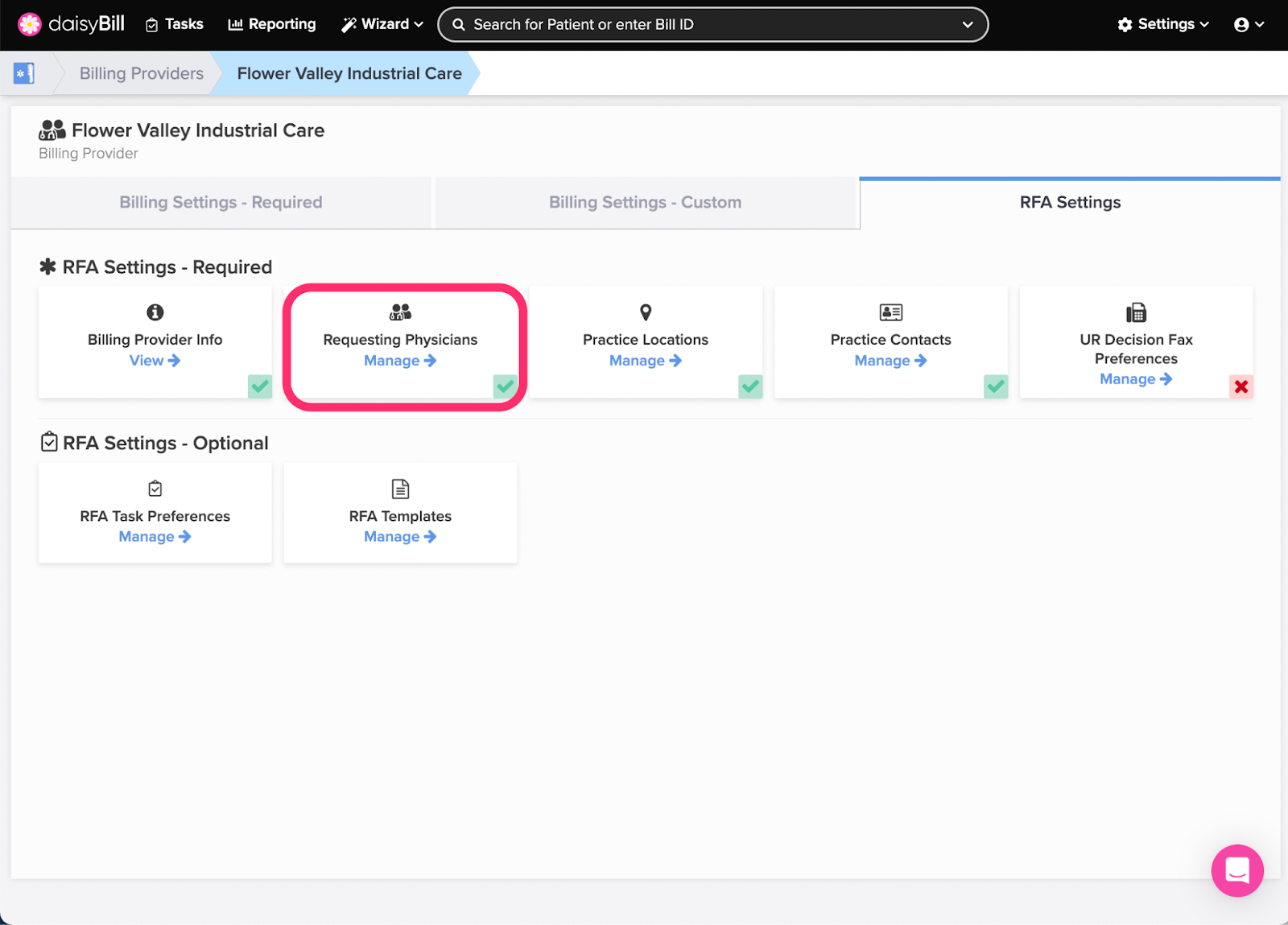Click the red X status on UR Decision Fax
Screen dimensions: 1288x925
click(1241, 386)
